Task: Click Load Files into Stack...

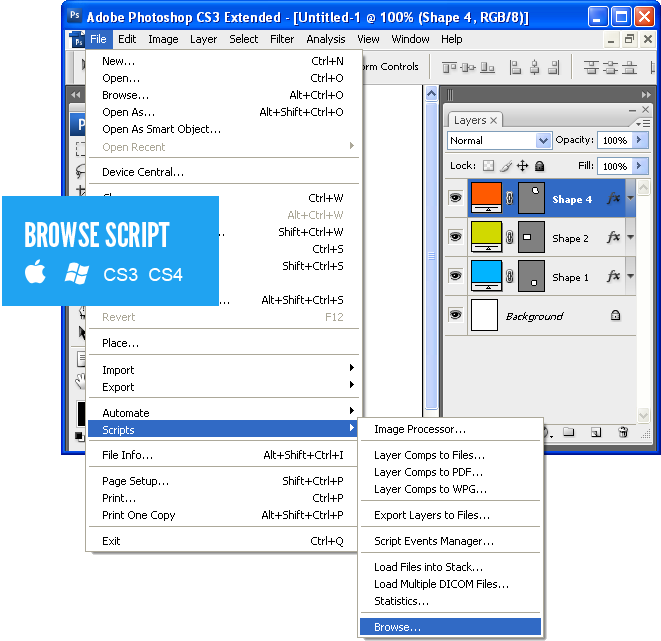Action: tap(450, 567)
